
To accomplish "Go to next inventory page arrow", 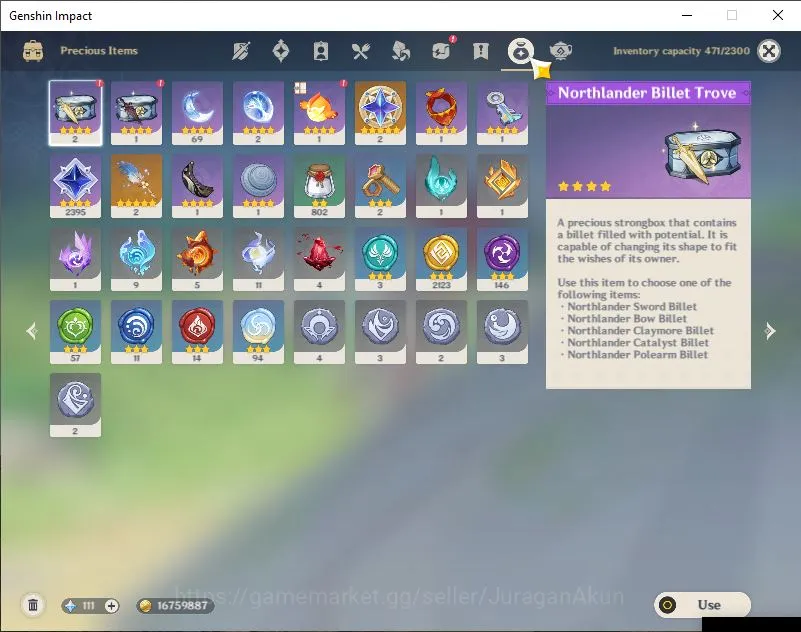I will click(x=770, y=331).
